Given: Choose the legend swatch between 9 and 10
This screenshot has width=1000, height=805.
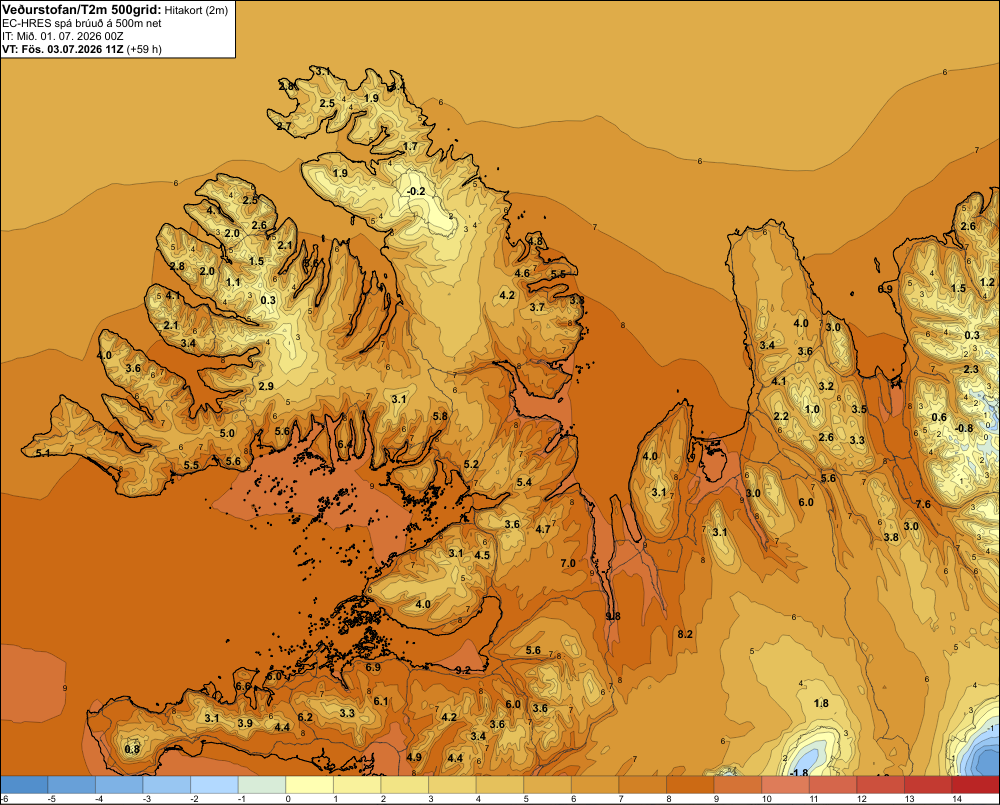Looking at the screenshot, I should pos(737,784).
